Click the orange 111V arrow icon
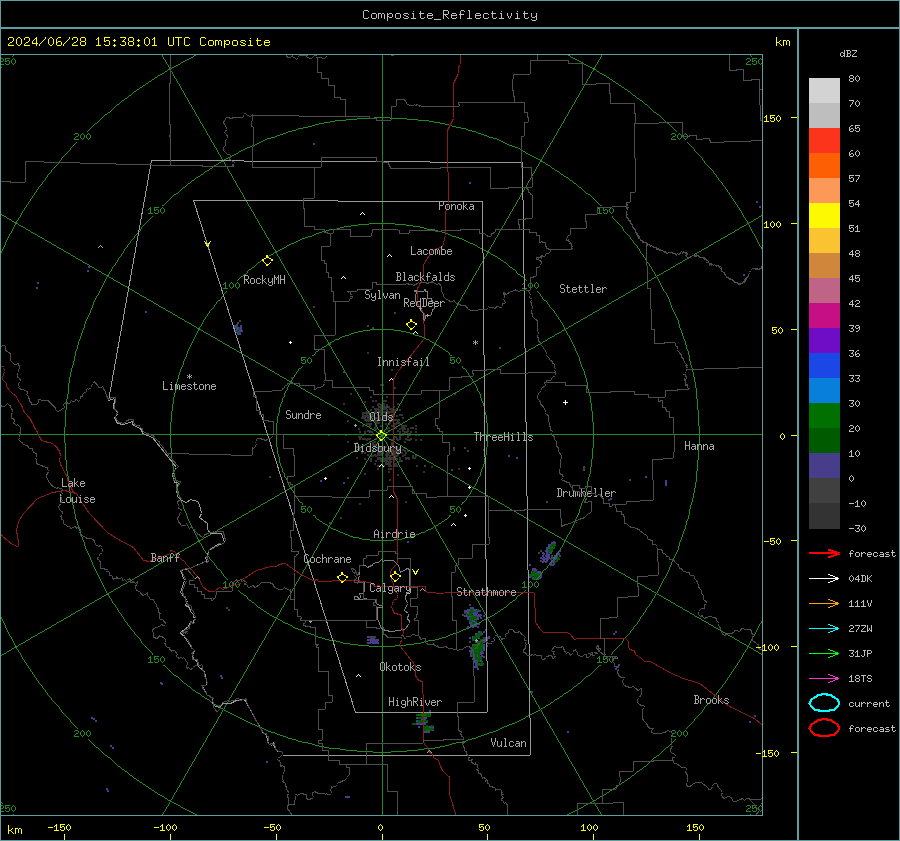The image size is (900, 841). (824, 603)
